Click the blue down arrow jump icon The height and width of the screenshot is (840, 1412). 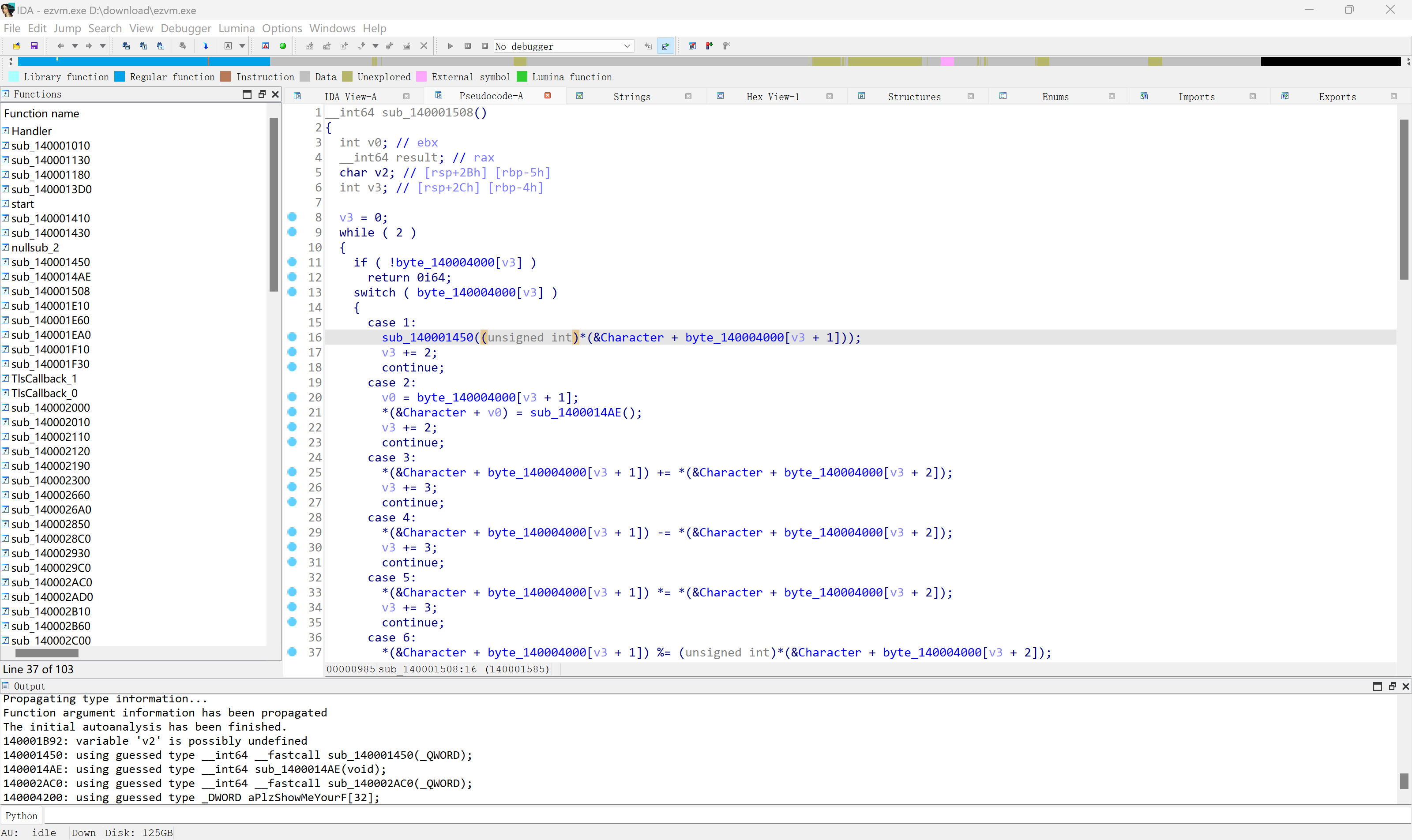pos(206,46)
